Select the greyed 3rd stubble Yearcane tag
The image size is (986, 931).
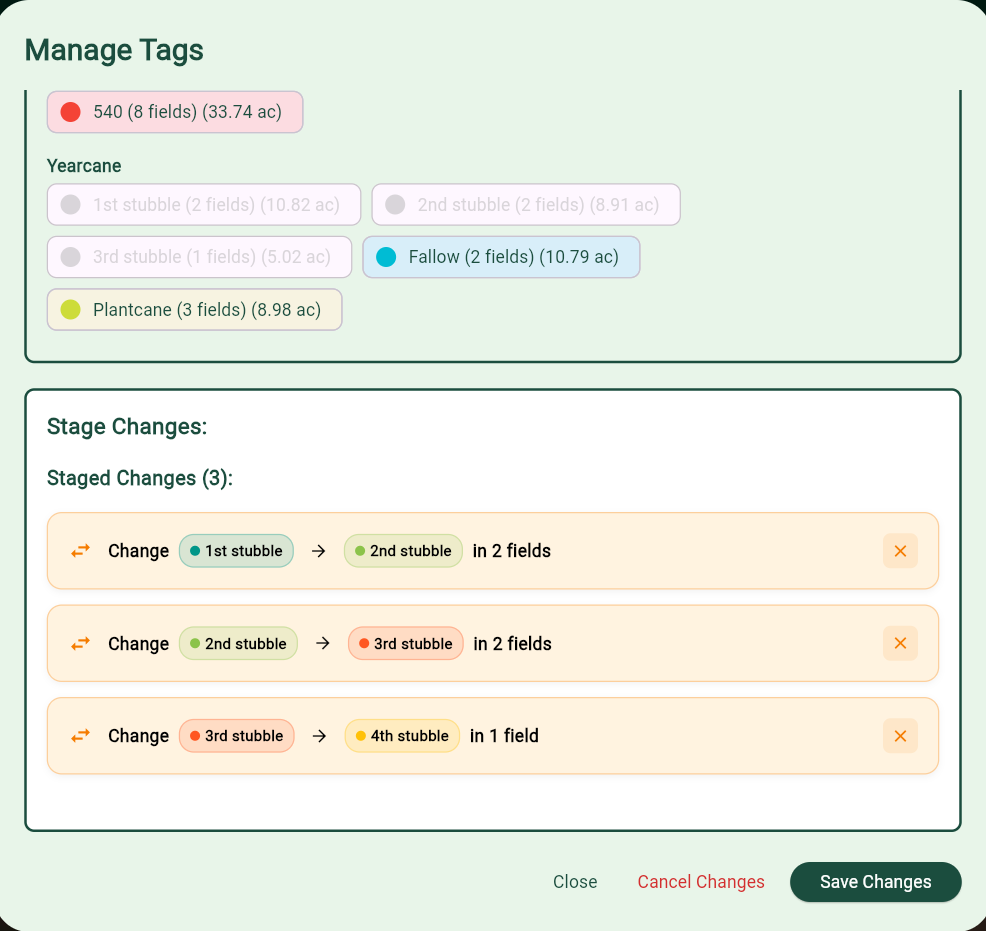pyautogui.click(x=199, y=257)
